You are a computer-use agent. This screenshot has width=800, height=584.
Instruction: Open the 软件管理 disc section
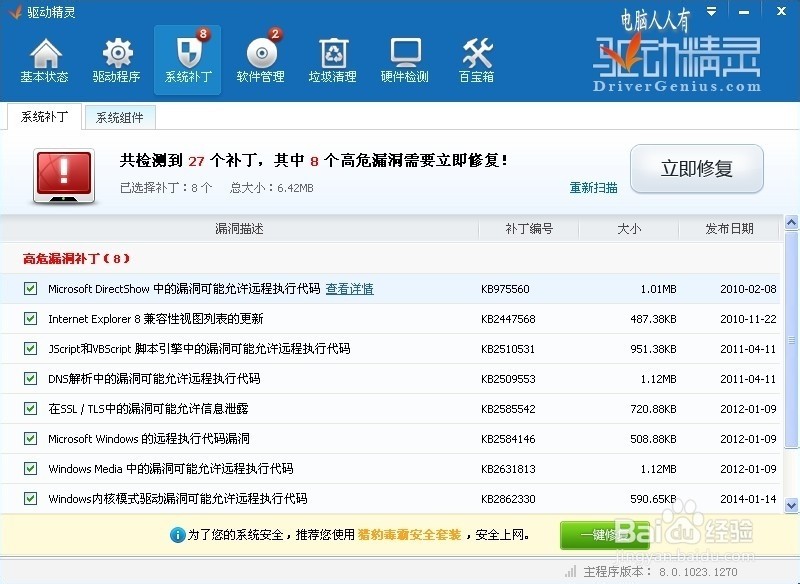(x=261, y=61)
